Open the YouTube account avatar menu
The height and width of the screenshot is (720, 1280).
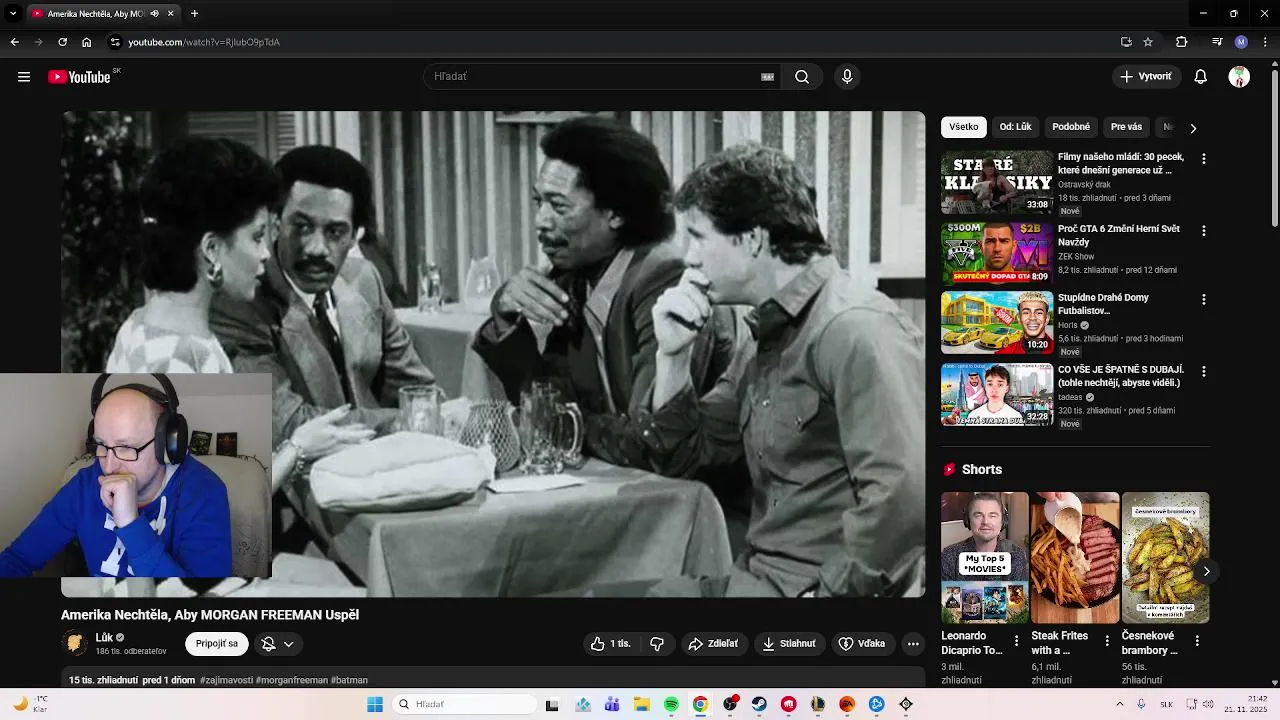(x=1239, y=77)
